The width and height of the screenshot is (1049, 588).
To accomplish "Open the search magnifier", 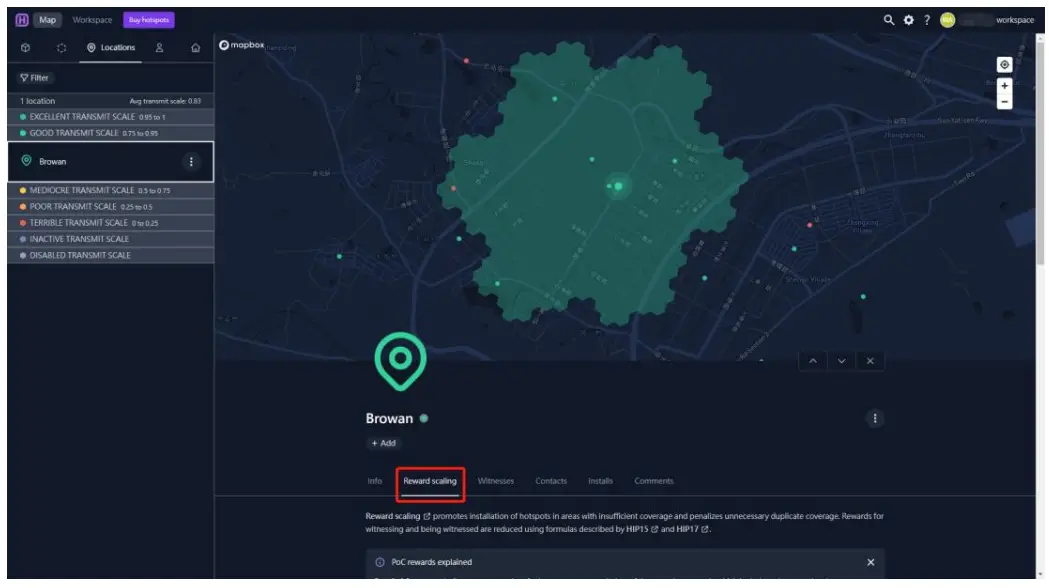I will [888, 20].
